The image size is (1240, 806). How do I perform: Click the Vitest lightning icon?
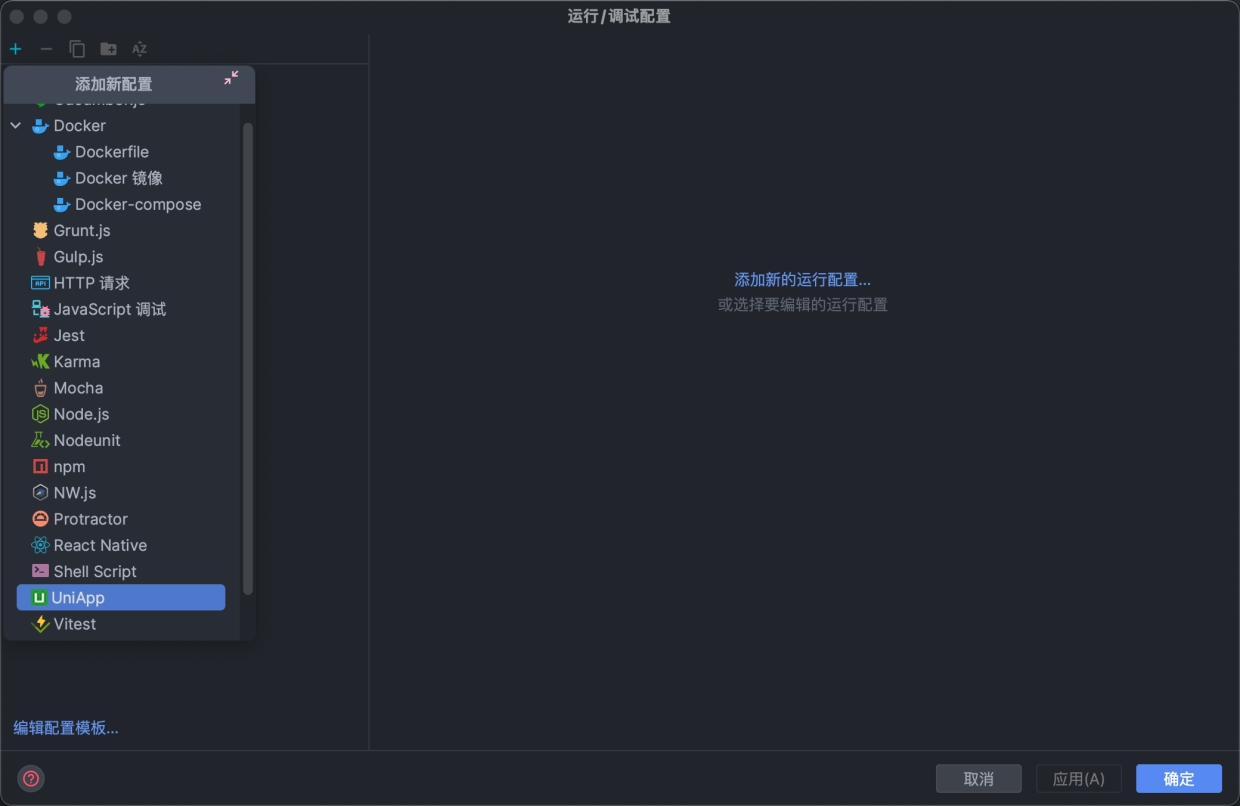point(40,624)
